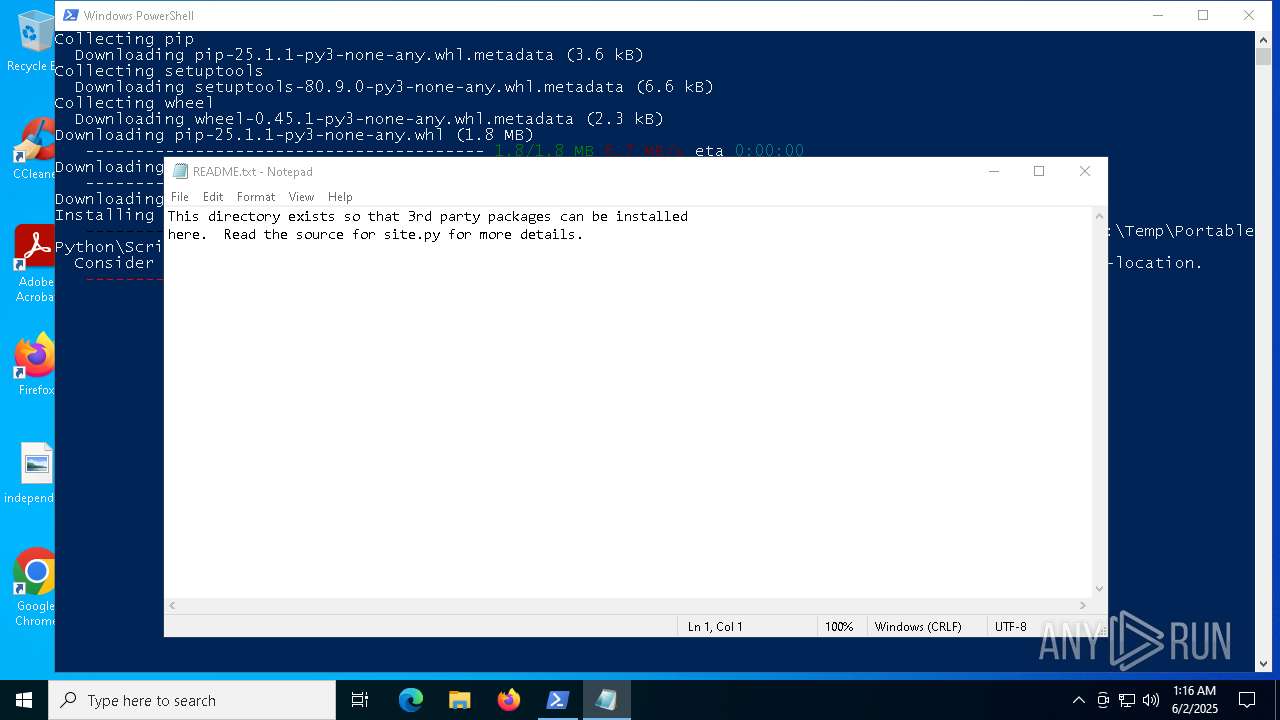Minimize the PowerShell window
The image size is (1280, 720).
1158,15
